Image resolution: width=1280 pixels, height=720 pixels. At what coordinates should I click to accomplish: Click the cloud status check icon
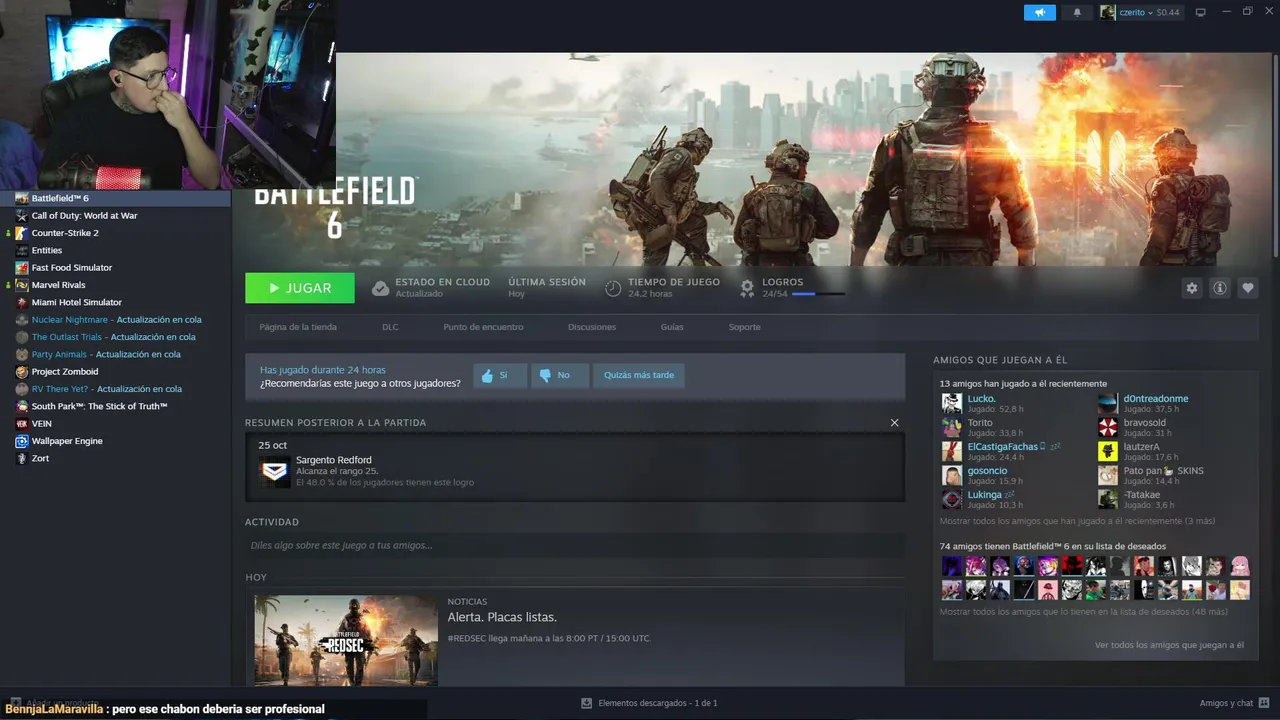[380, 288]
